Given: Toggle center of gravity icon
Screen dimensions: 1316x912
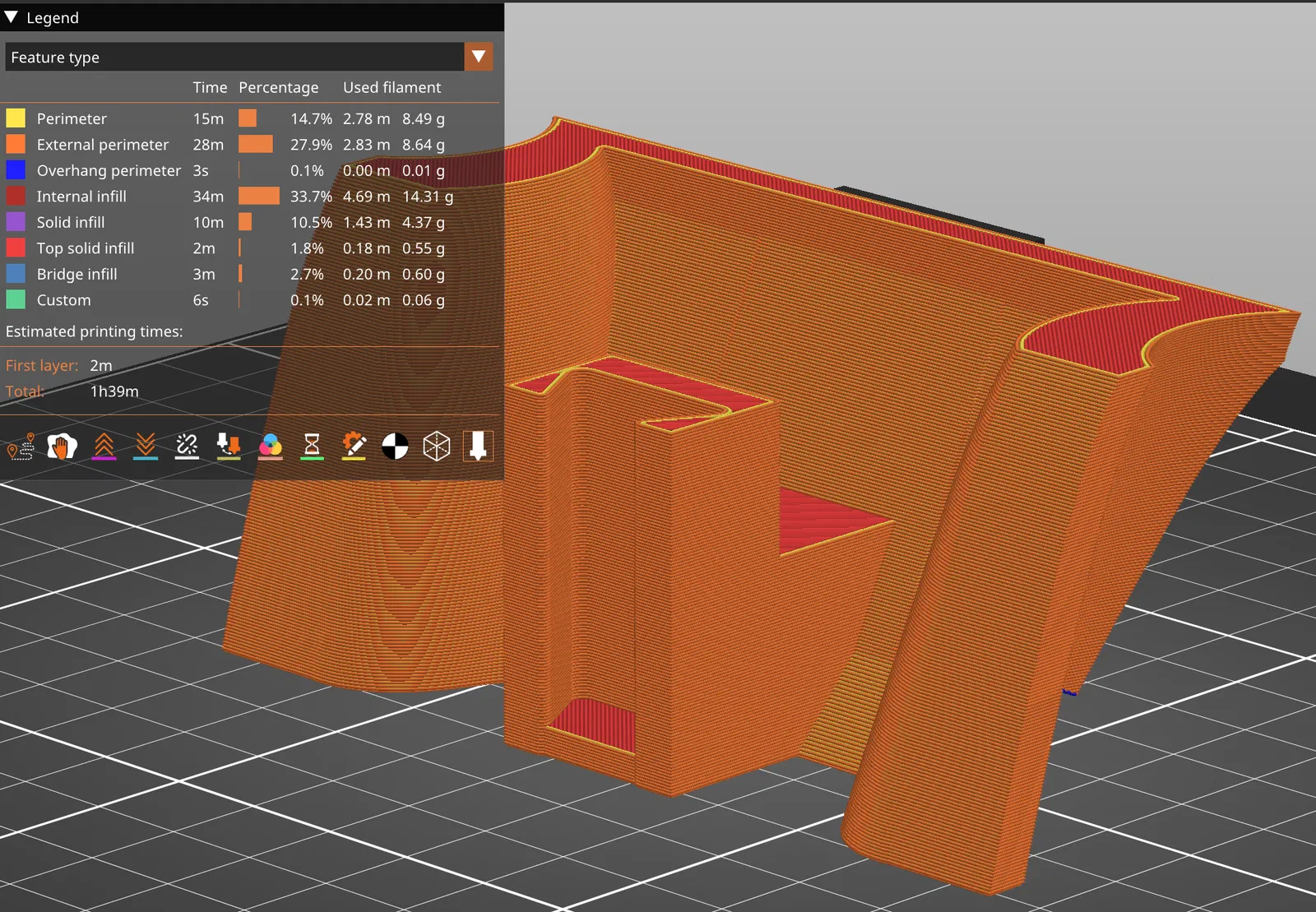Looking at the screenshot, I should [x=395, y=446].
